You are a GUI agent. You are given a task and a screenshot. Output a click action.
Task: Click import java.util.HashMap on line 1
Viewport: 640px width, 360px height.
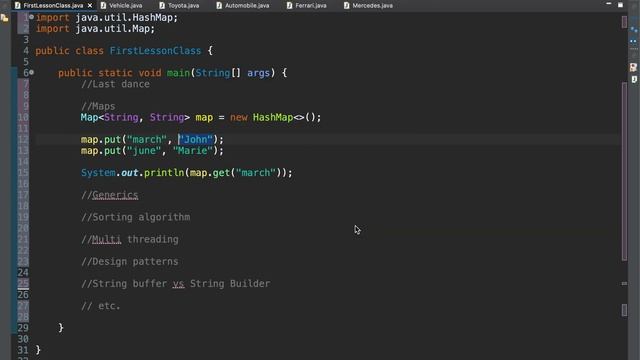[x=107, y=18]
